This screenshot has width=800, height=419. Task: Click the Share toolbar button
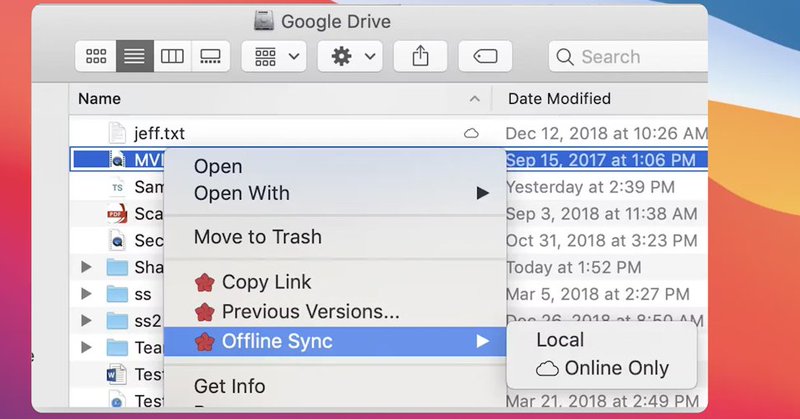(420, 56)
